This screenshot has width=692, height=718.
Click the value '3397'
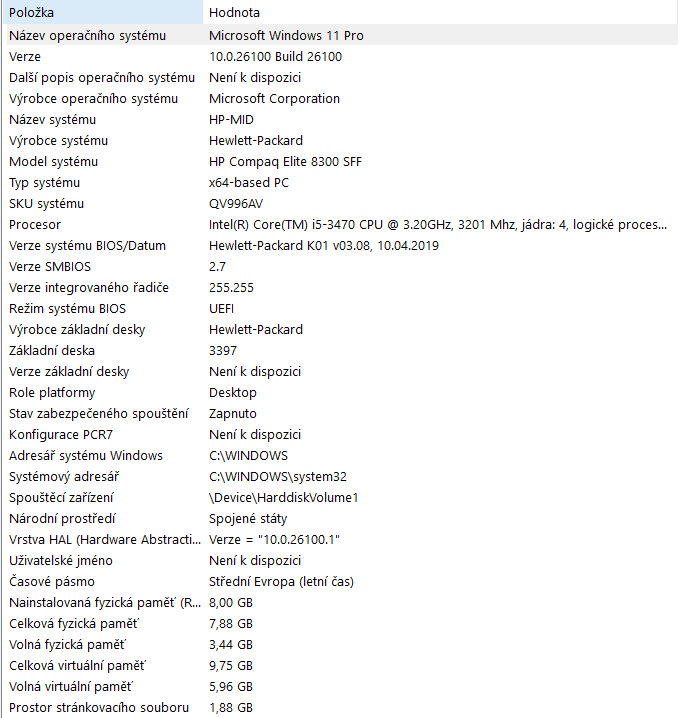[223, 351]
